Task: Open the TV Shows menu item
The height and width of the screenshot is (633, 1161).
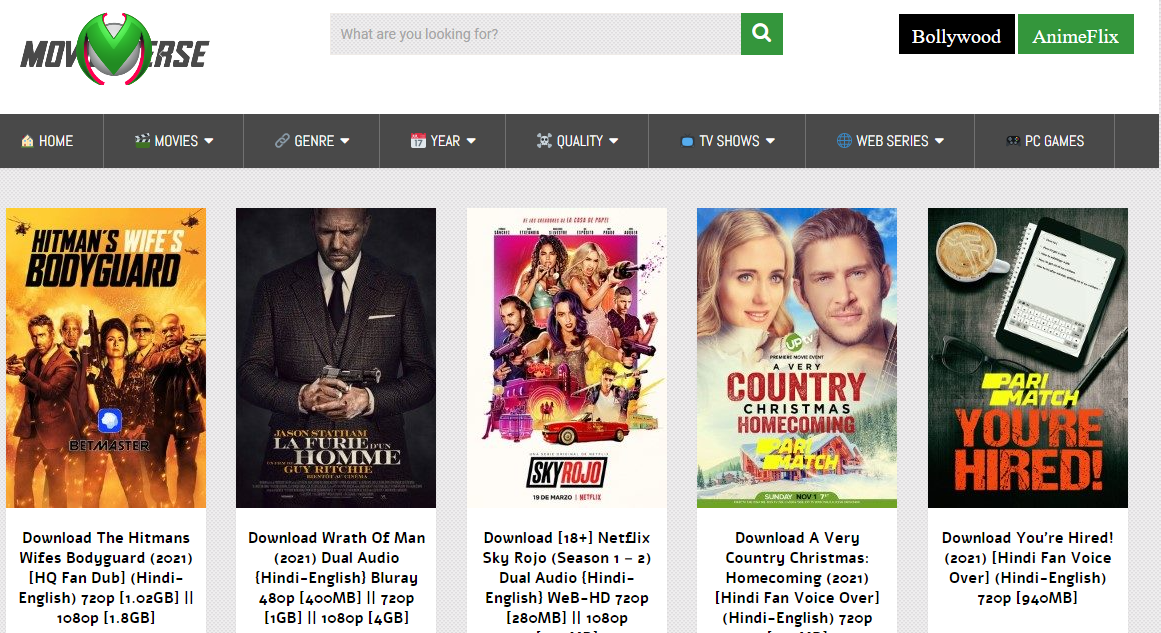Action: (728, 141)
